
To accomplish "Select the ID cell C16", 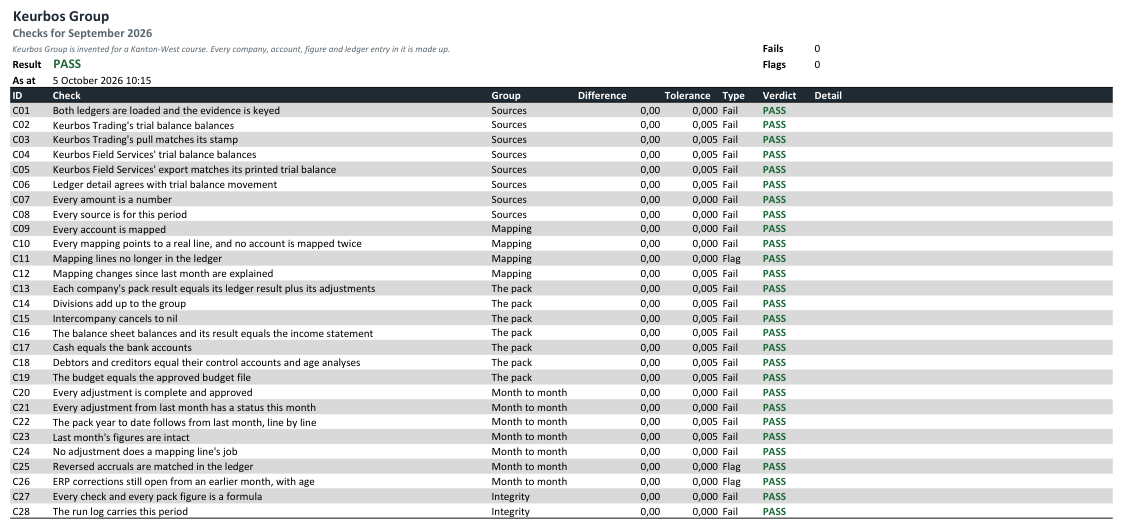I will click(21, 333).
